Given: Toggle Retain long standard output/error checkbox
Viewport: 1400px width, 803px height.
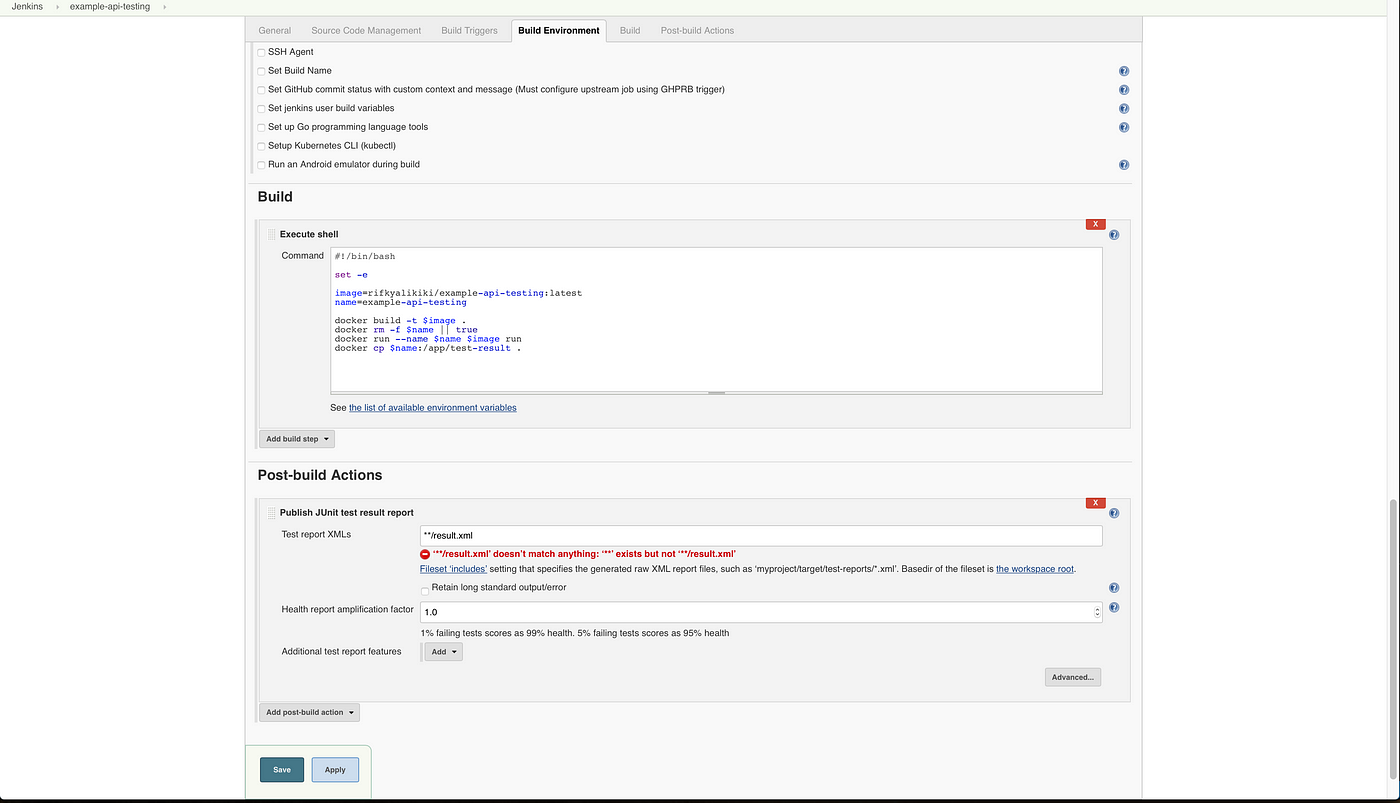Looking at the screenshot, I should pyautogui.click(x=425, y=590).
